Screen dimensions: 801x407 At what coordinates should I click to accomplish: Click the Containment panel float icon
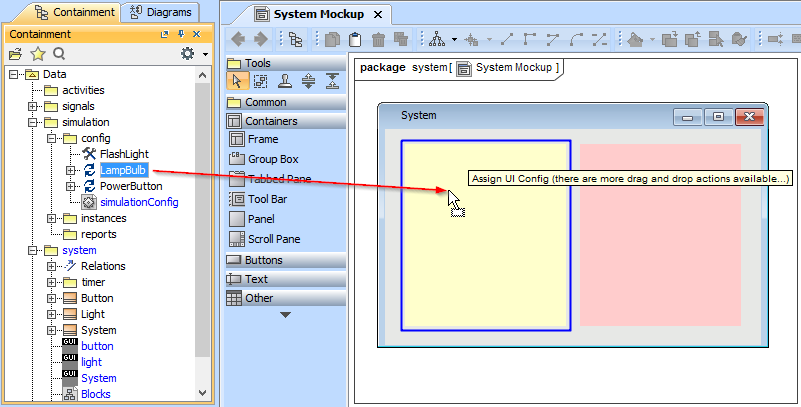click(x=164, y=34)
